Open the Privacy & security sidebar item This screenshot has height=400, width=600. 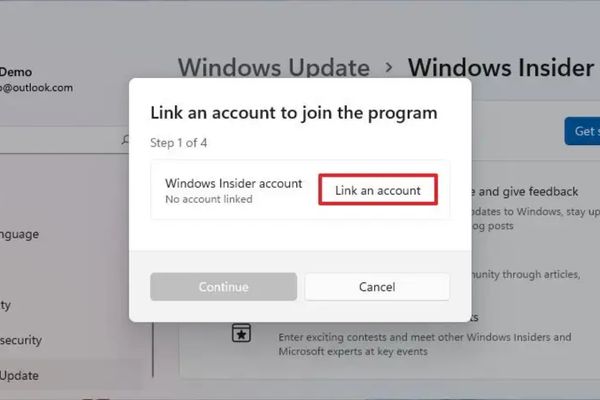click(21, 340)
